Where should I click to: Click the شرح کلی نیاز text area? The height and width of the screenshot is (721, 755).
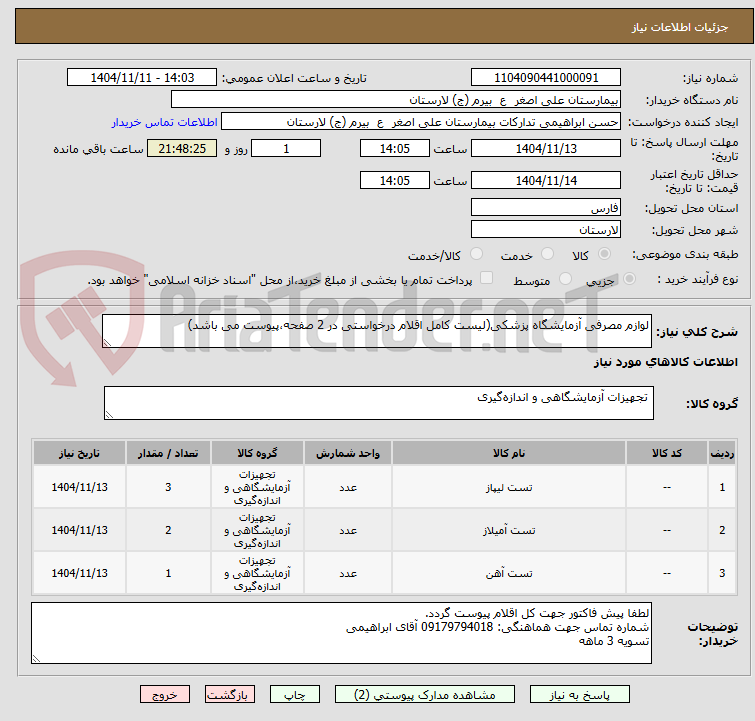(377, 331)
